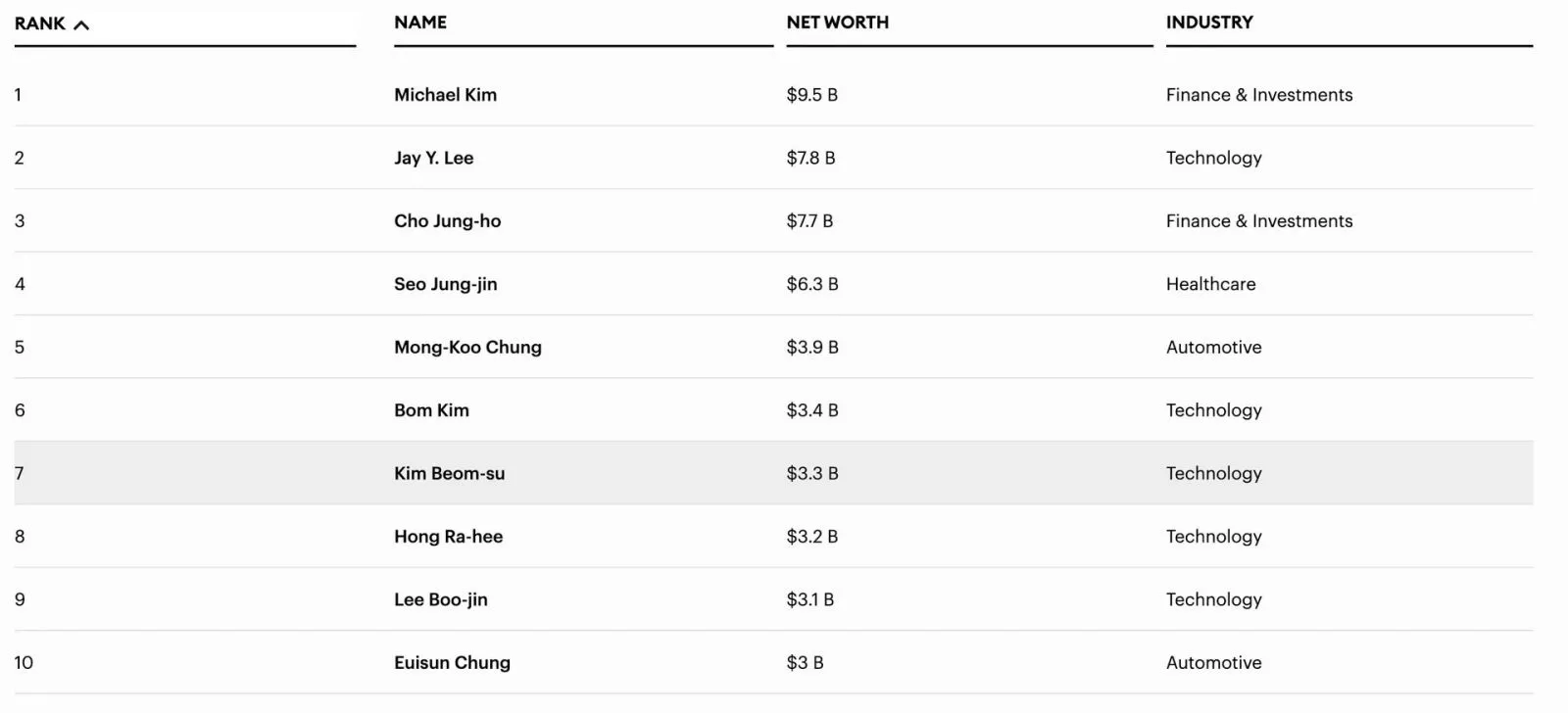Click the $9.5 B net worth value
The image size is (1568, 713).
[x=811, y=95]
